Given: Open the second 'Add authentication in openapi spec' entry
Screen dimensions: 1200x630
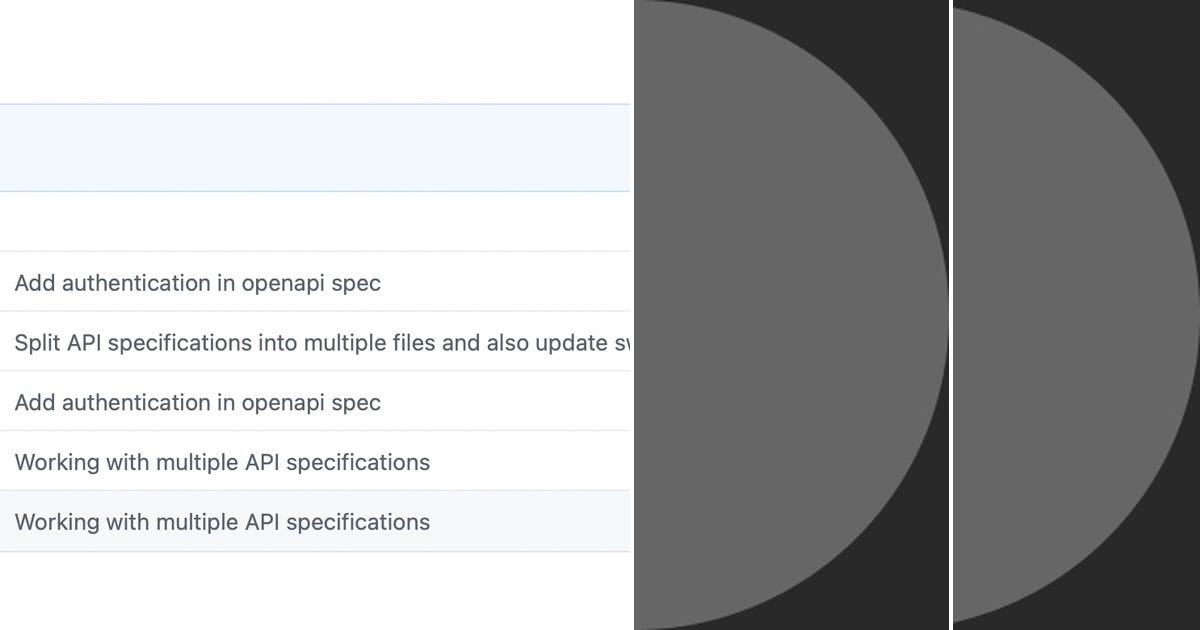Looking at the screenshot, I should (x=197, y=402).
